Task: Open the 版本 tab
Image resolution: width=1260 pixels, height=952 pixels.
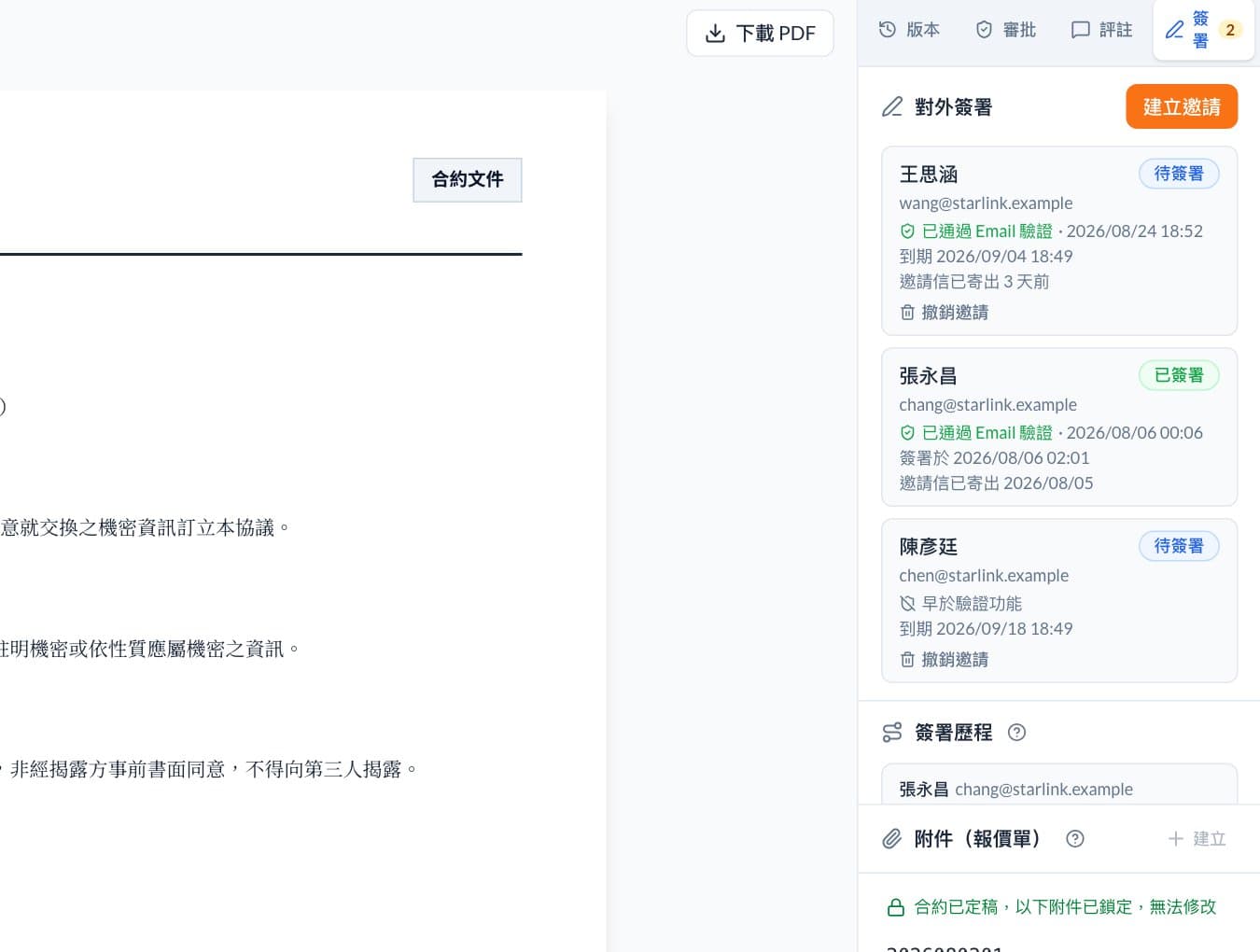Action: (x=909, y=30)
